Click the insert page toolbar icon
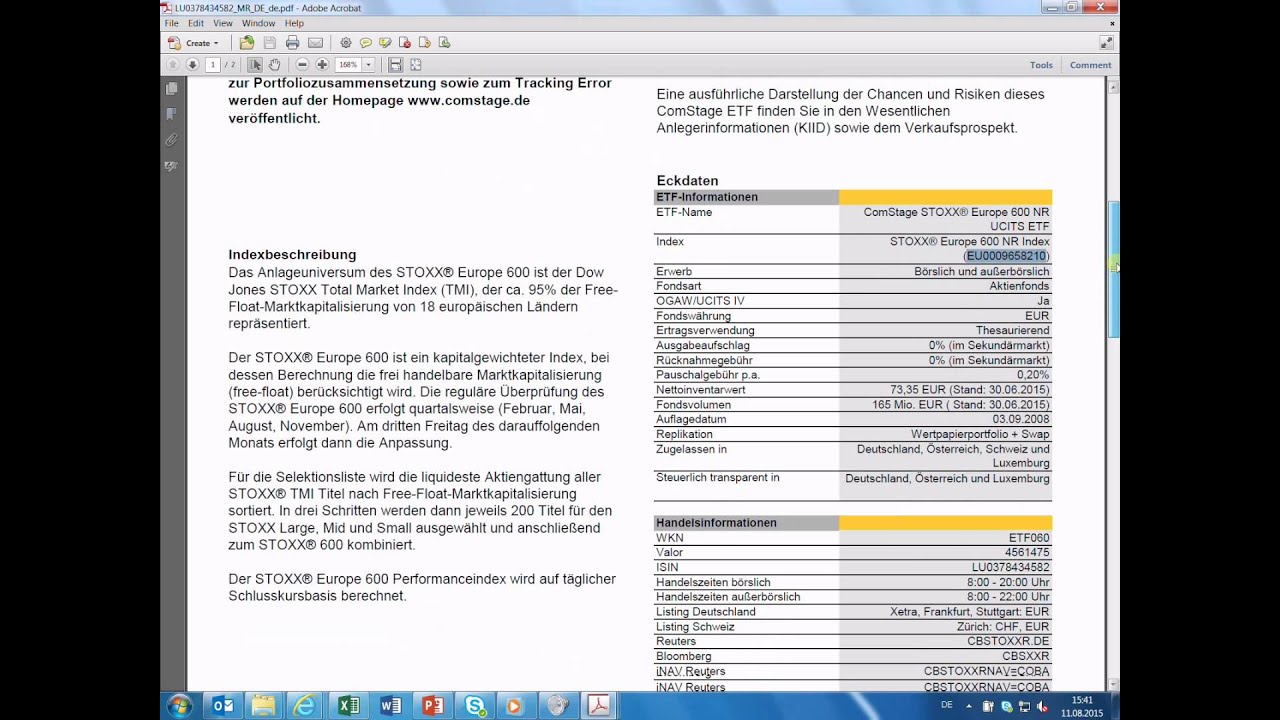 425,43
